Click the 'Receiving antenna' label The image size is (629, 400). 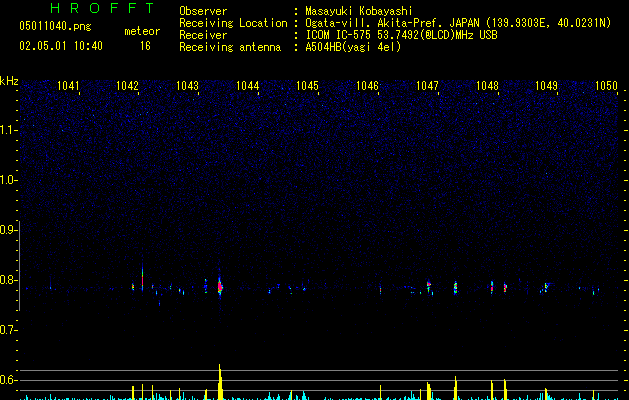230,47
